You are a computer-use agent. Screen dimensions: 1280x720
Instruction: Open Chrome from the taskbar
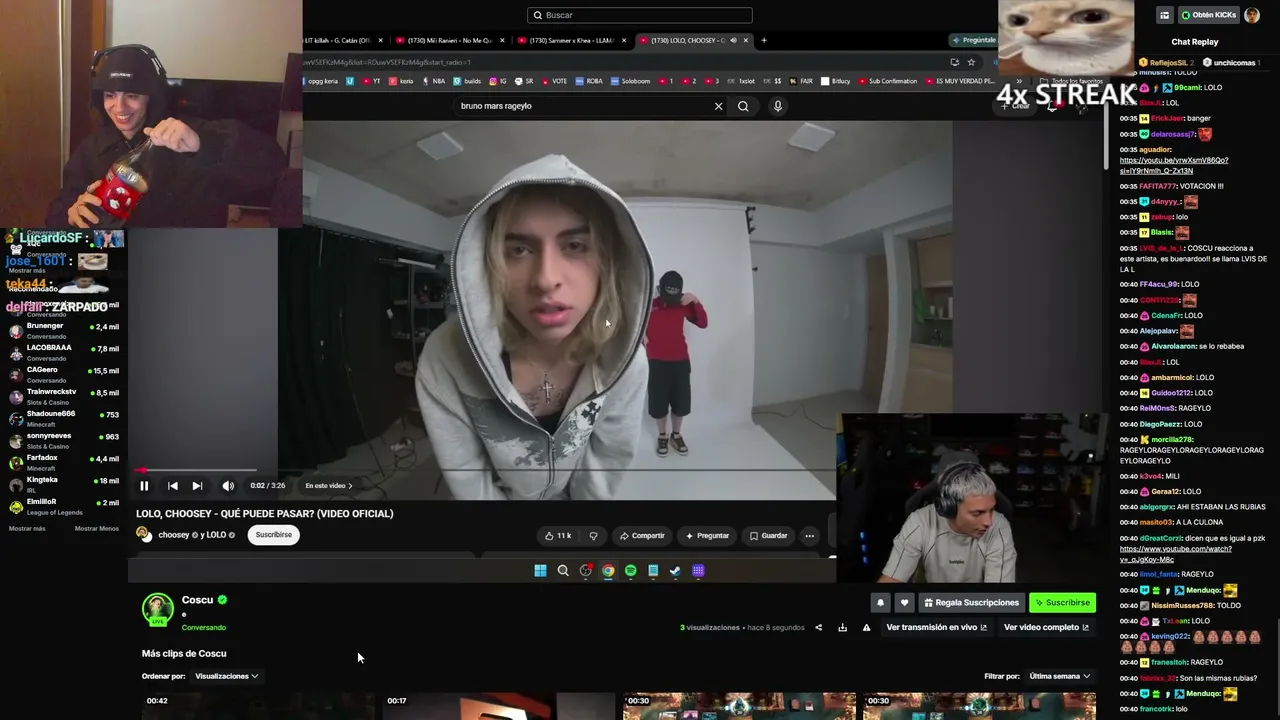[608, 571]
